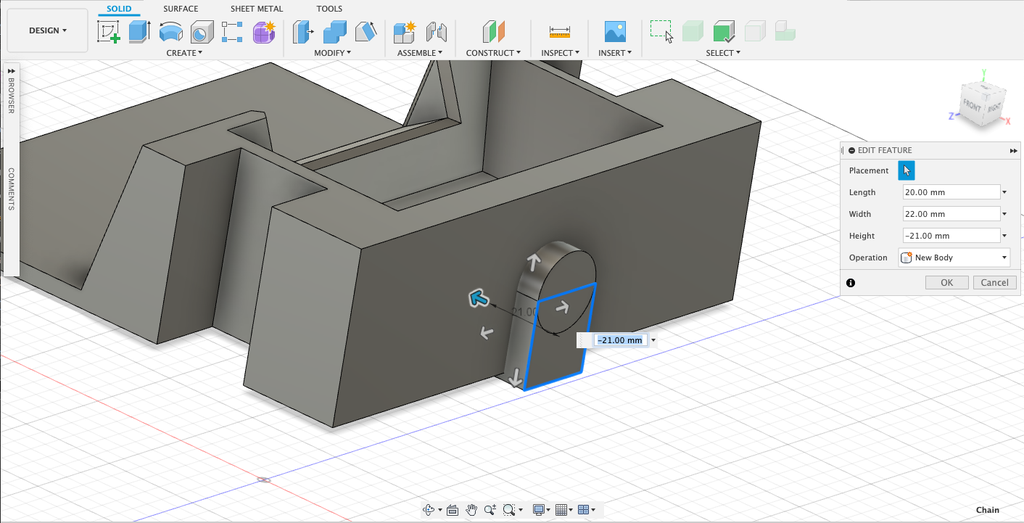Activate the Pan hand tool

(471, 510)
